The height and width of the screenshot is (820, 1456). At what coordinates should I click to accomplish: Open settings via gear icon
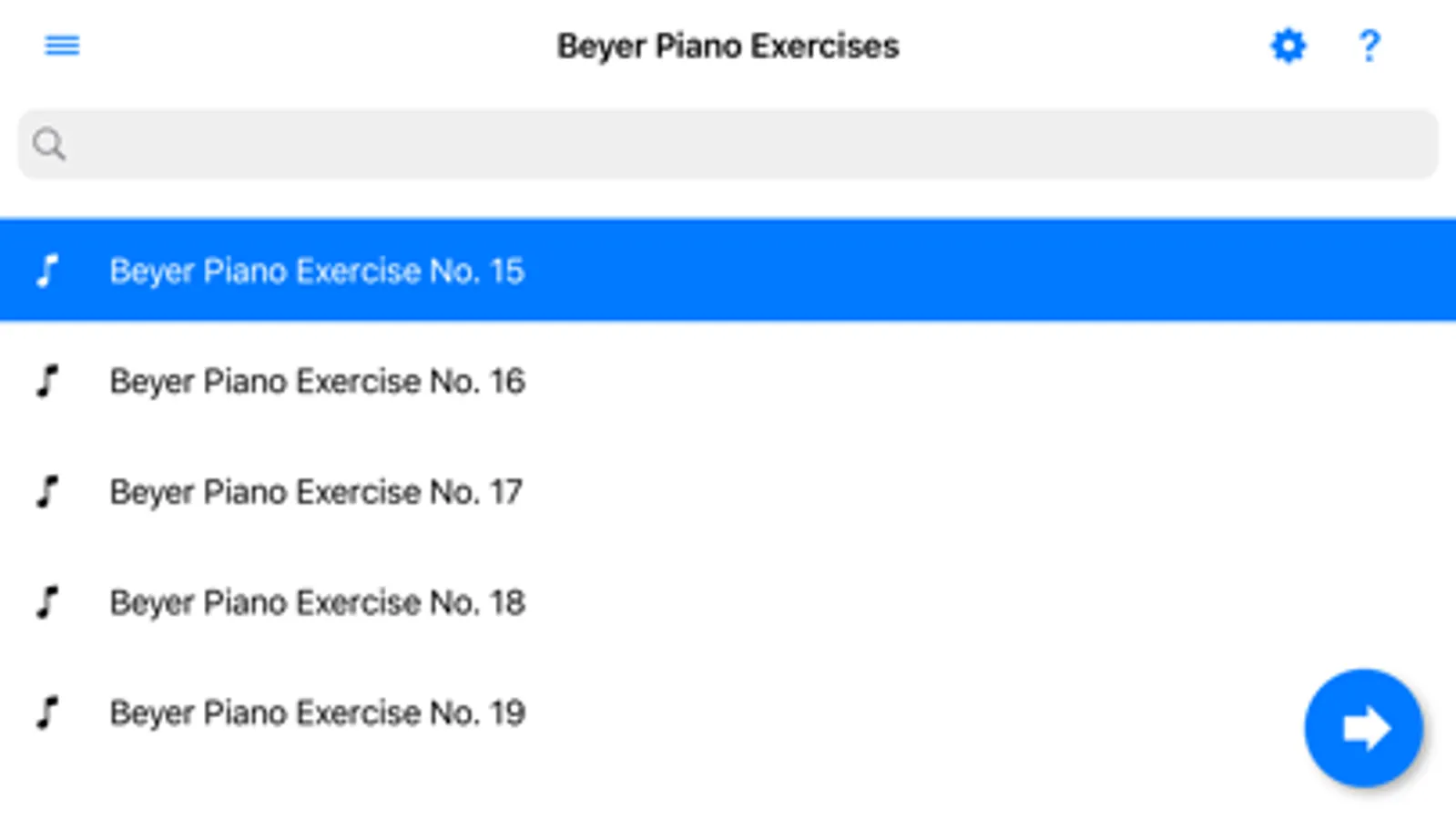(x=1288, y=46)
